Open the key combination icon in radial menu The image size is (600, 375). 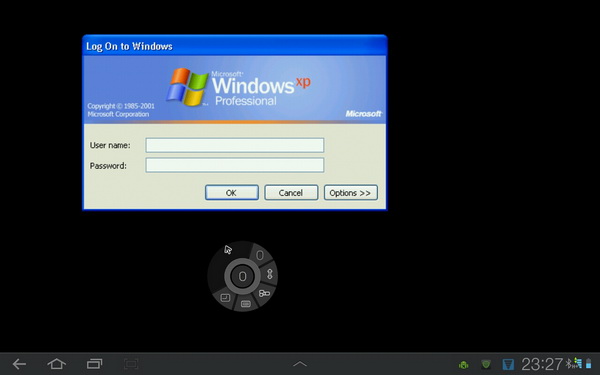pos(264,293)
